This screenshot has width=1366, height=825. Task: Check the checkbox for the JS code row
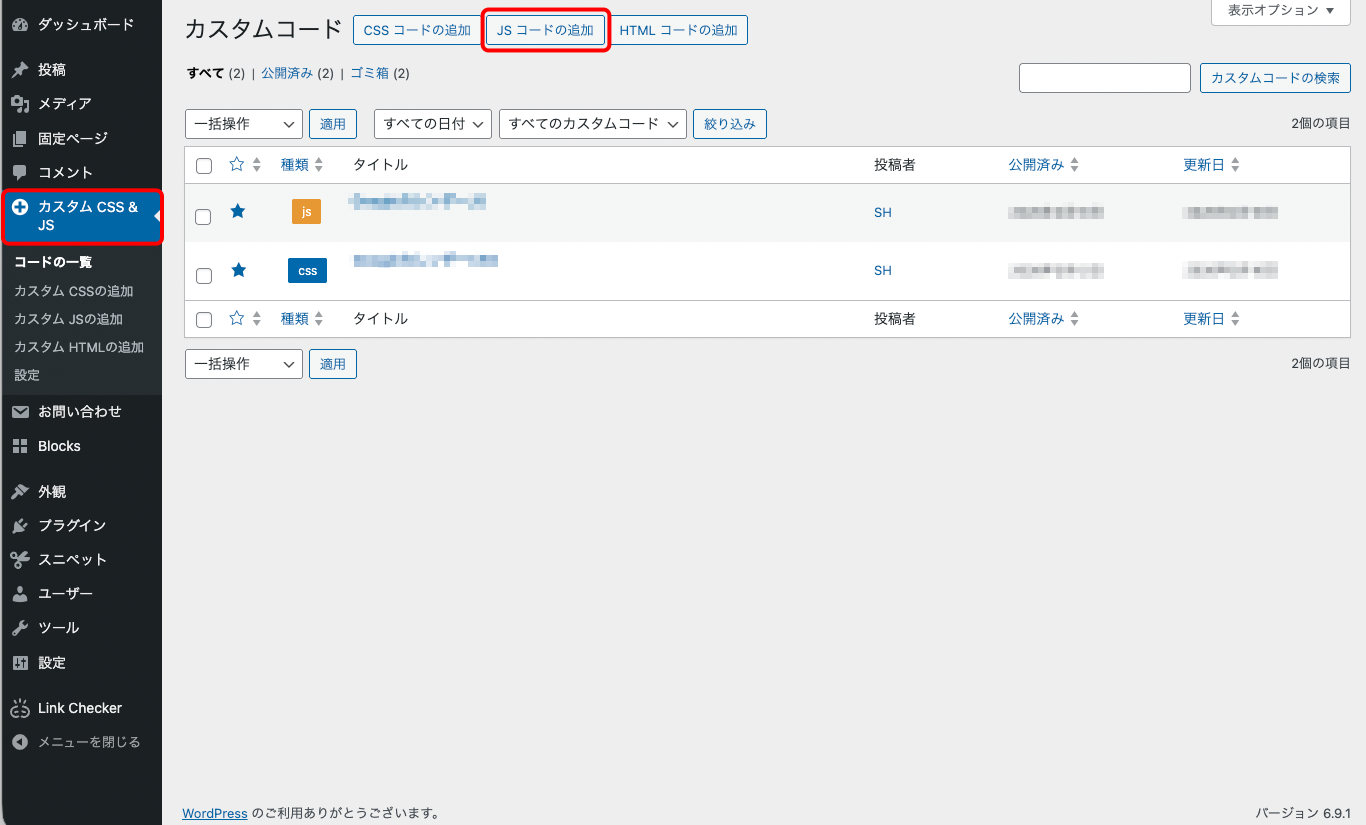[x=203, y=217]
